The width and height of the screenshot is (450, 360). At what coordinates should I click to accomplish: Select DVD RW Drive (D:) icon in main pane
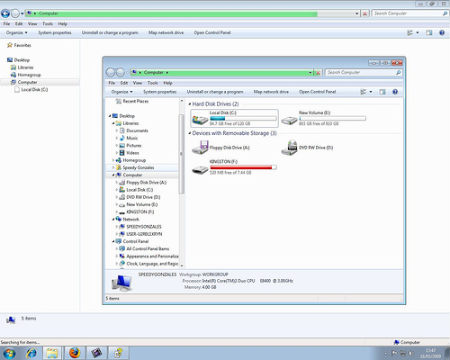pos(289,148)
